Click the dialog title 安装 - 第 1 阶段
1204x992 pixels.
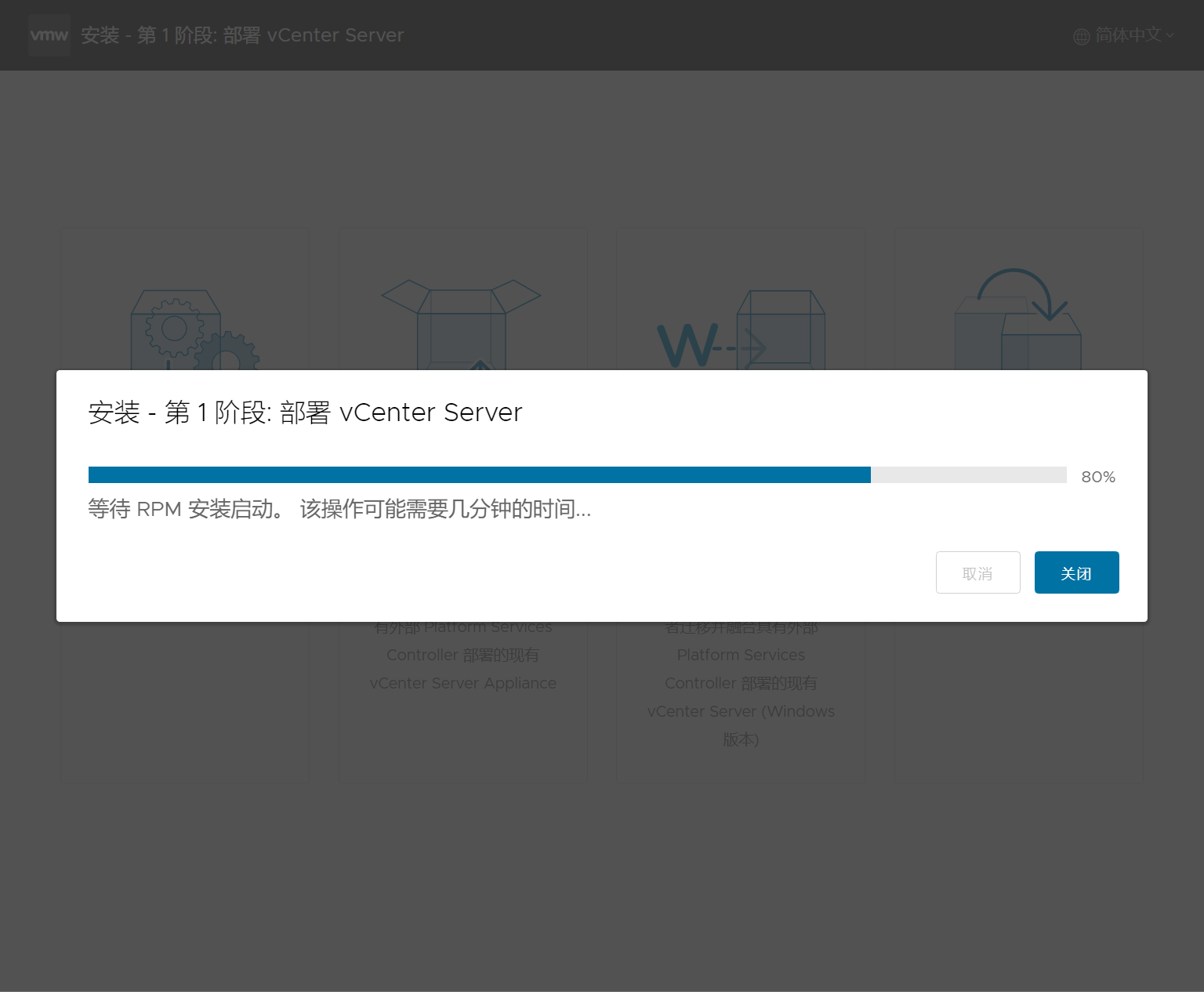click(x=305, y=412)
